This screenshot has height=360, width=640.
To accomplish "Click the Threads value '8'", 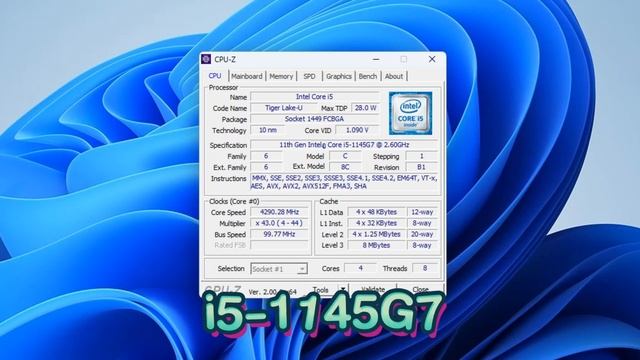I will pyautogui.click(x=425, y=268).
